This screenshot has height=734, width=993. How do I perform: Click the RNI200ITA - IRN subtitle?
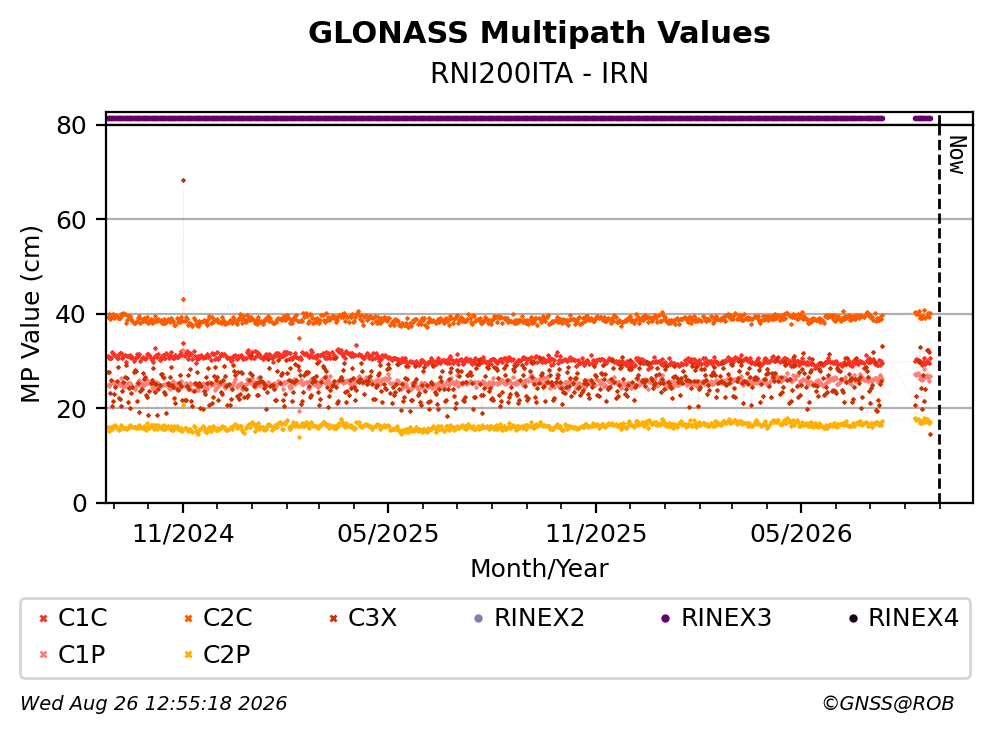coord(539,73)
